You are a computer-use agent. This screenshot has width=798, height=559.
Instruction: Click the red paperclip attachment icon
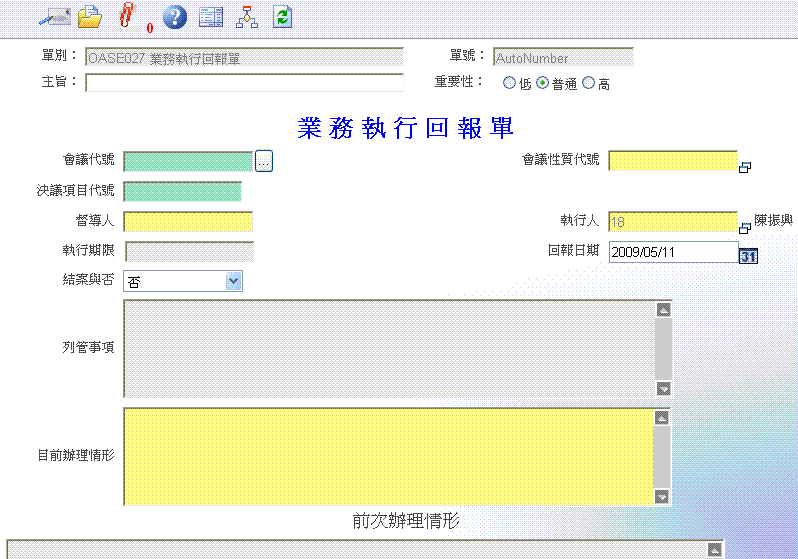click(x=127, y=16)
